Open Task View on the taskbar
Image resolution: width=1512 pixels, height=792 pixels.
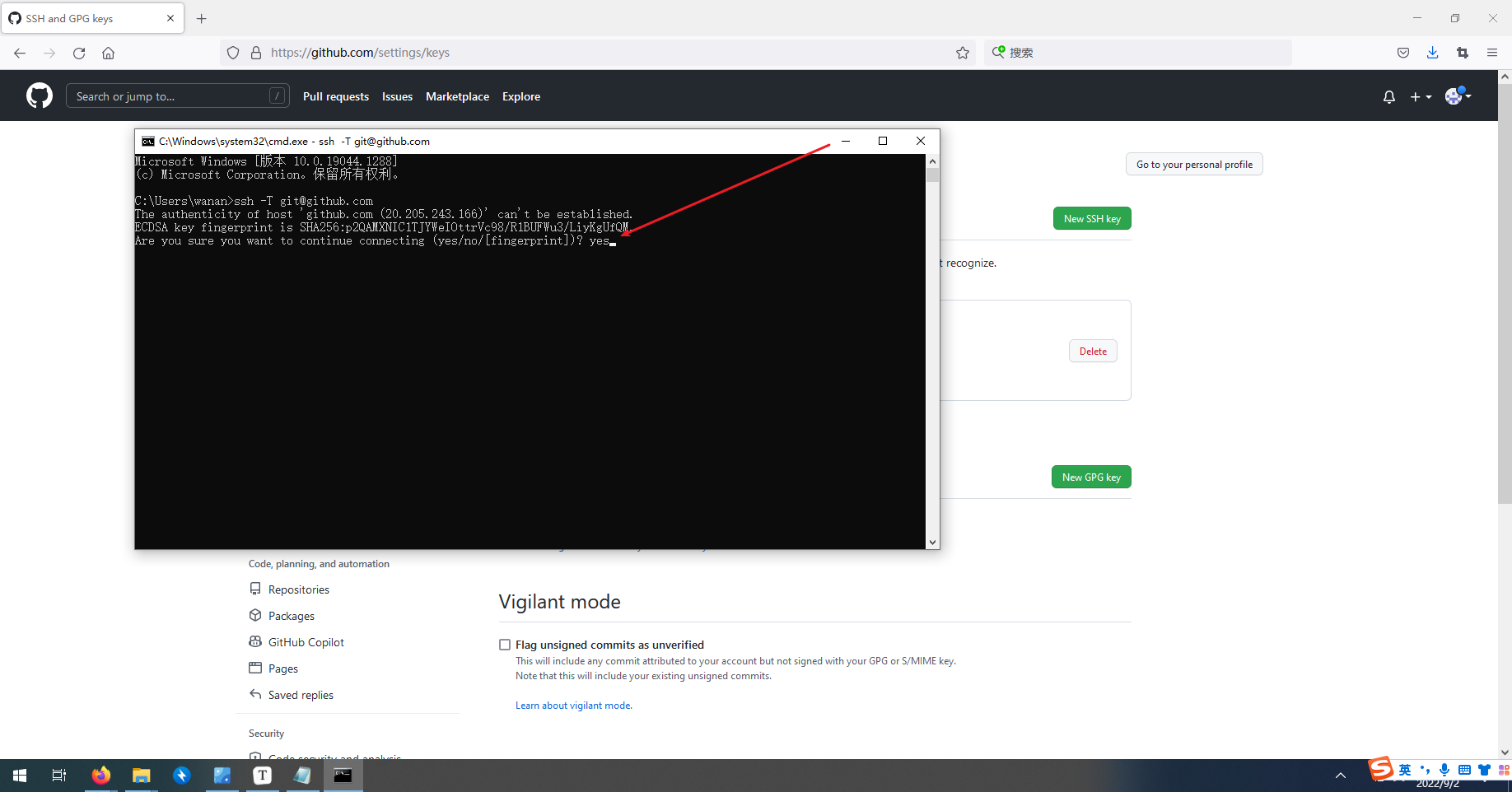coord(59,776)
